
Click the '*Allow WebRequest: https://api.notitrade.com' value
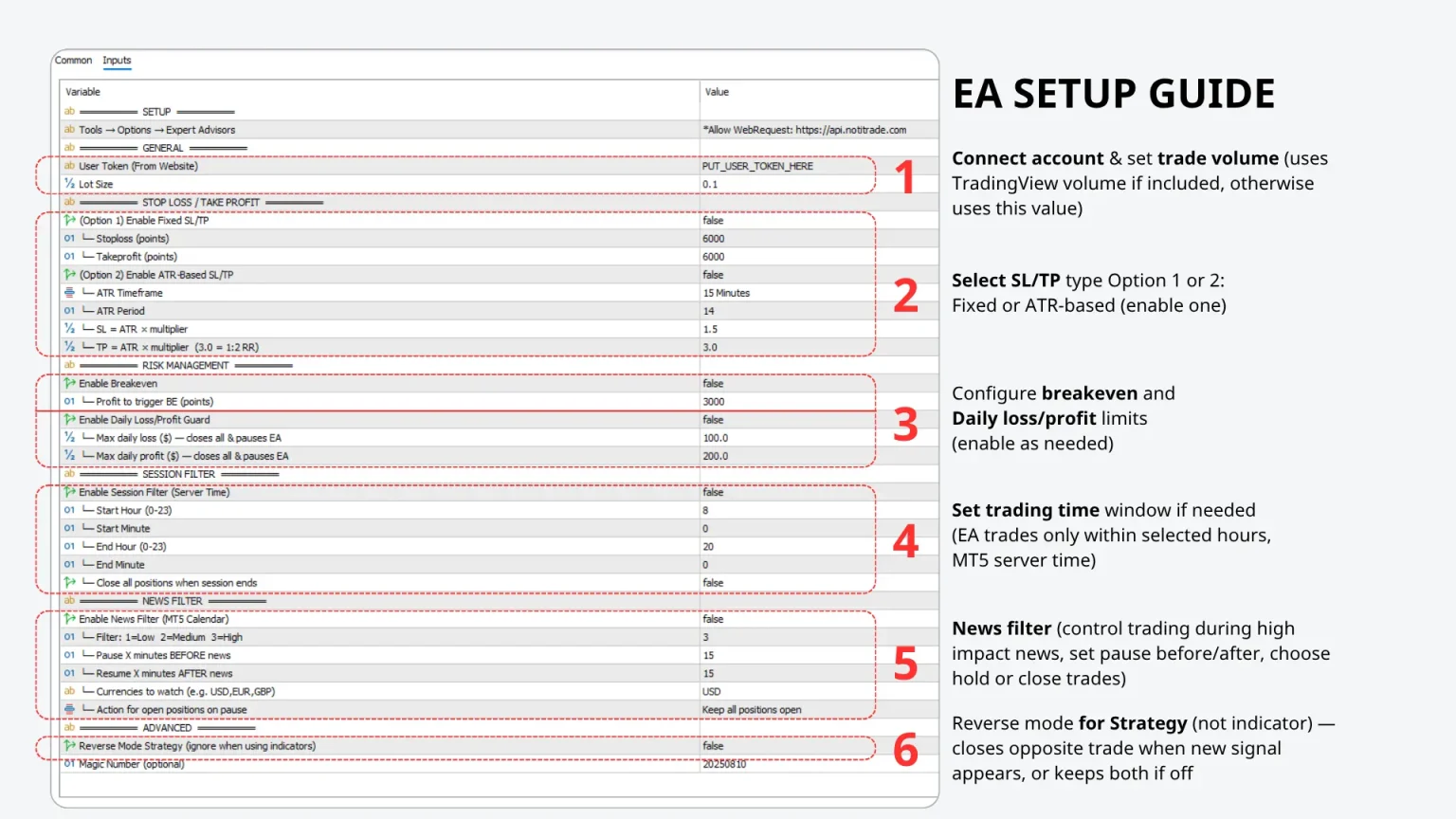pyautogui.click(x=805, y=130)
